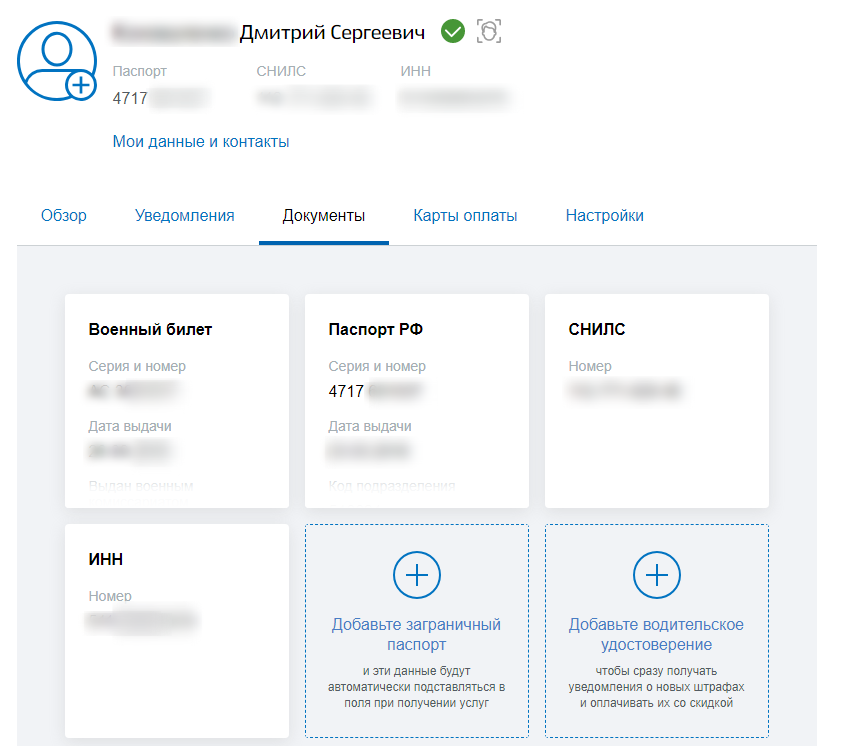Click passport number 4717 in header
This screenshot has height=746, width=843.
tap(130, 98)
